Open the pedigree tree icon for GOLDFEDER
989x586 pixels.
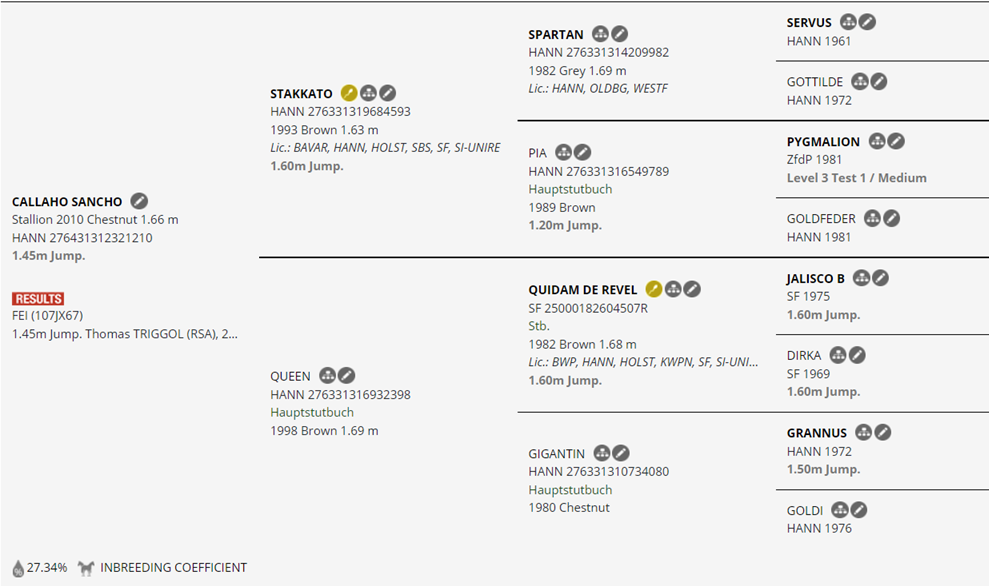(x=872, y=218)
